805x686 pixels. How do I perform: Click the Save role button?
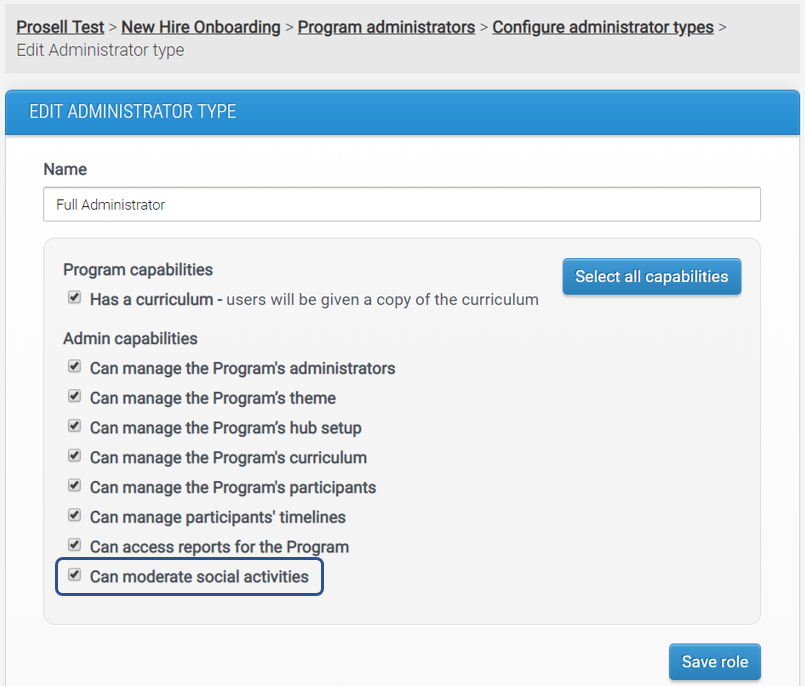coord(714,662)
